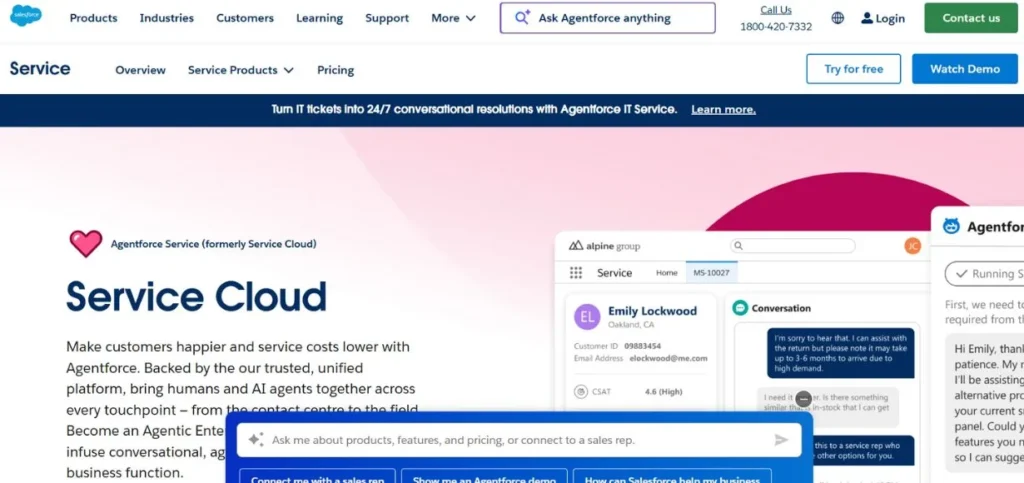Open the globe language selector icon
Screen dimensions: 1024x483
838,18
